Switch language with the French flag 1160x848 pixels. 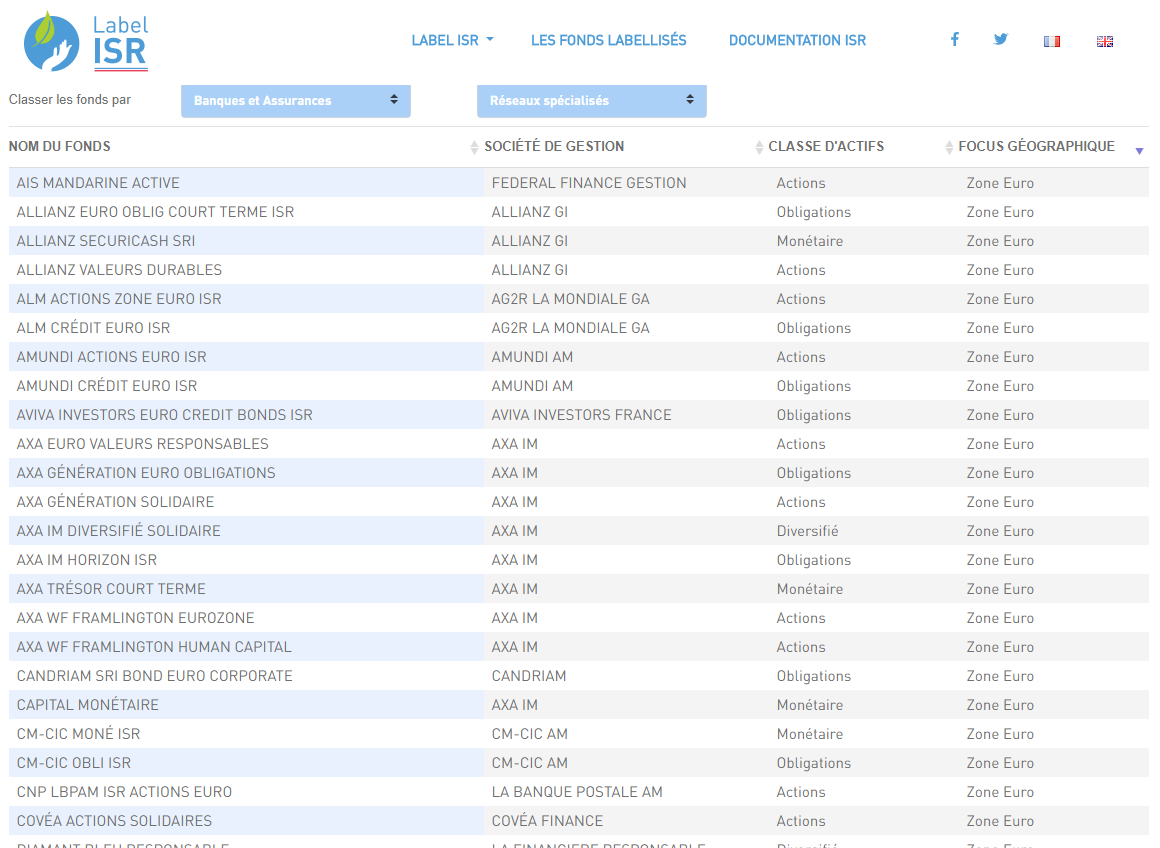click(x=1051, y=41)
